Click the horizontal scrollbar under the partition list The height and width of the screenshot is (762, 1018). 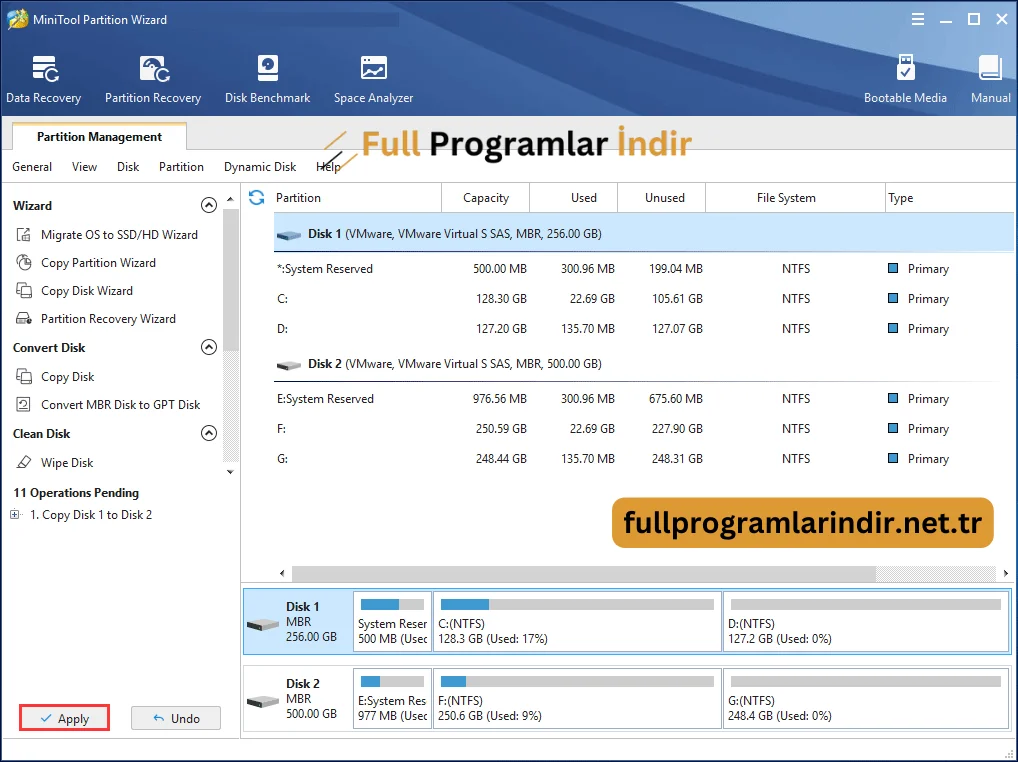point(584,573)
